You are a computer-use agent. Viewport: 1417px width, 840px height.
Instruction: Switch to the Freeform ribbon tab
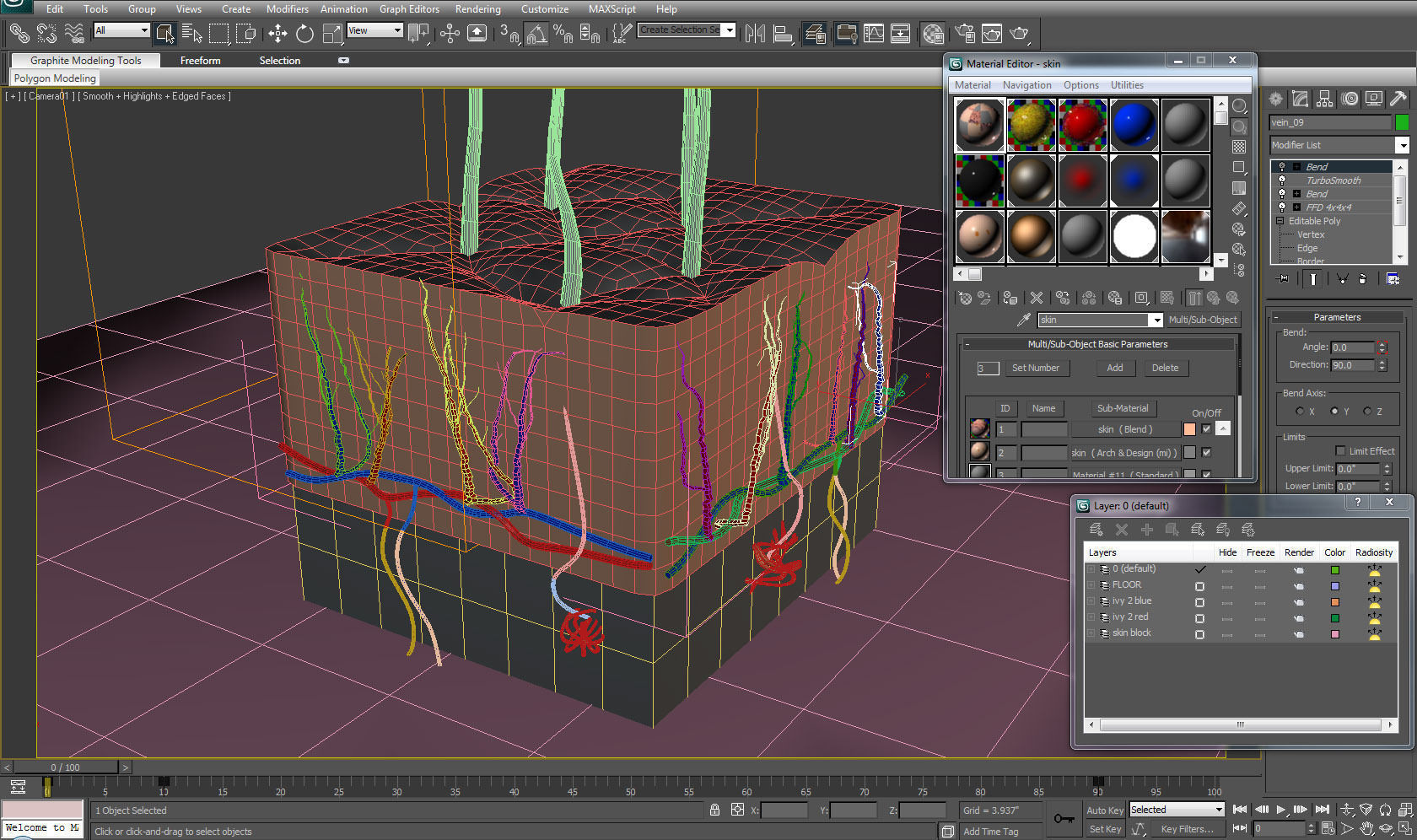point(201,61)
